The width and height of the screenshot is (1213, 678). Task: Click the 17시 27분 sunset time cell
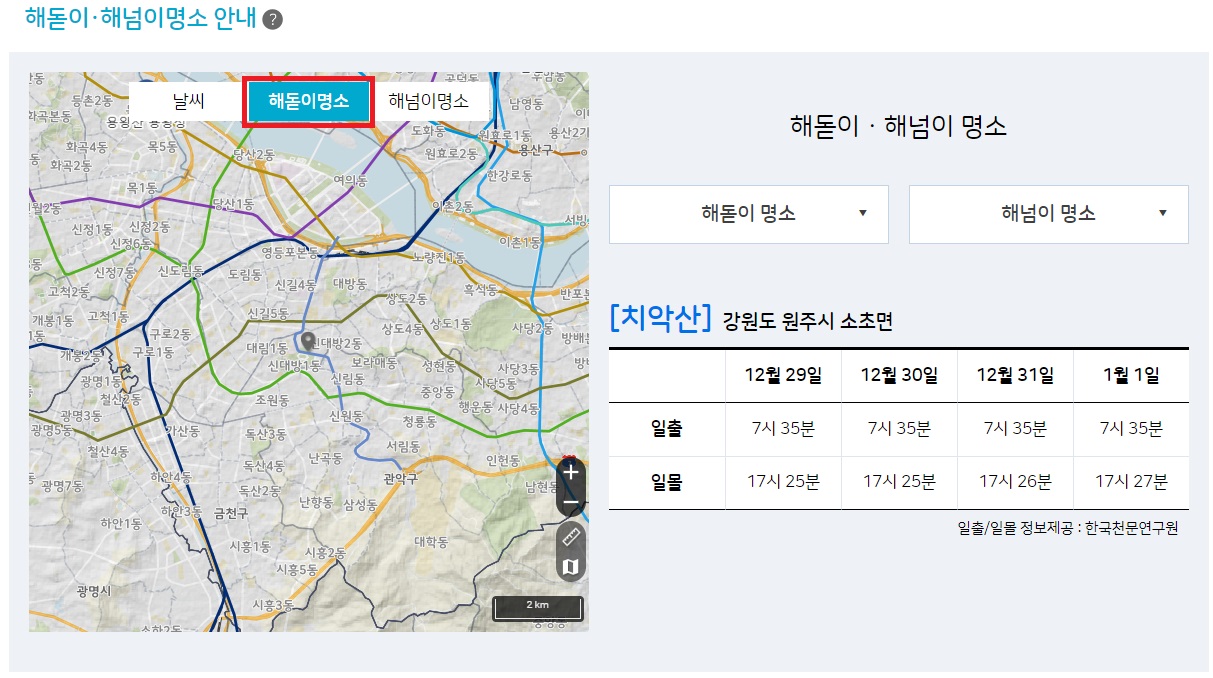point(1131,482)
